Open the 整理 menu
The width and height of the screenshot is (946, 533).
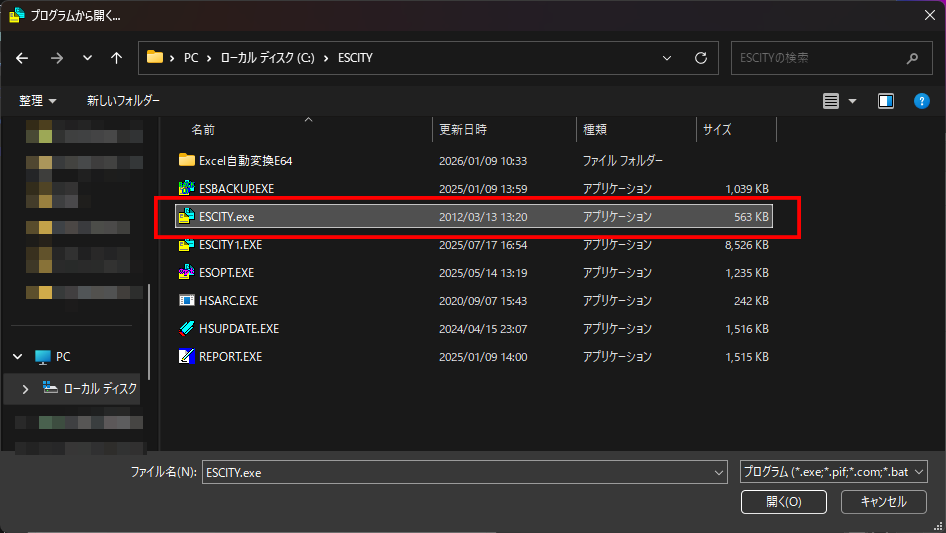tap(37, 101)
